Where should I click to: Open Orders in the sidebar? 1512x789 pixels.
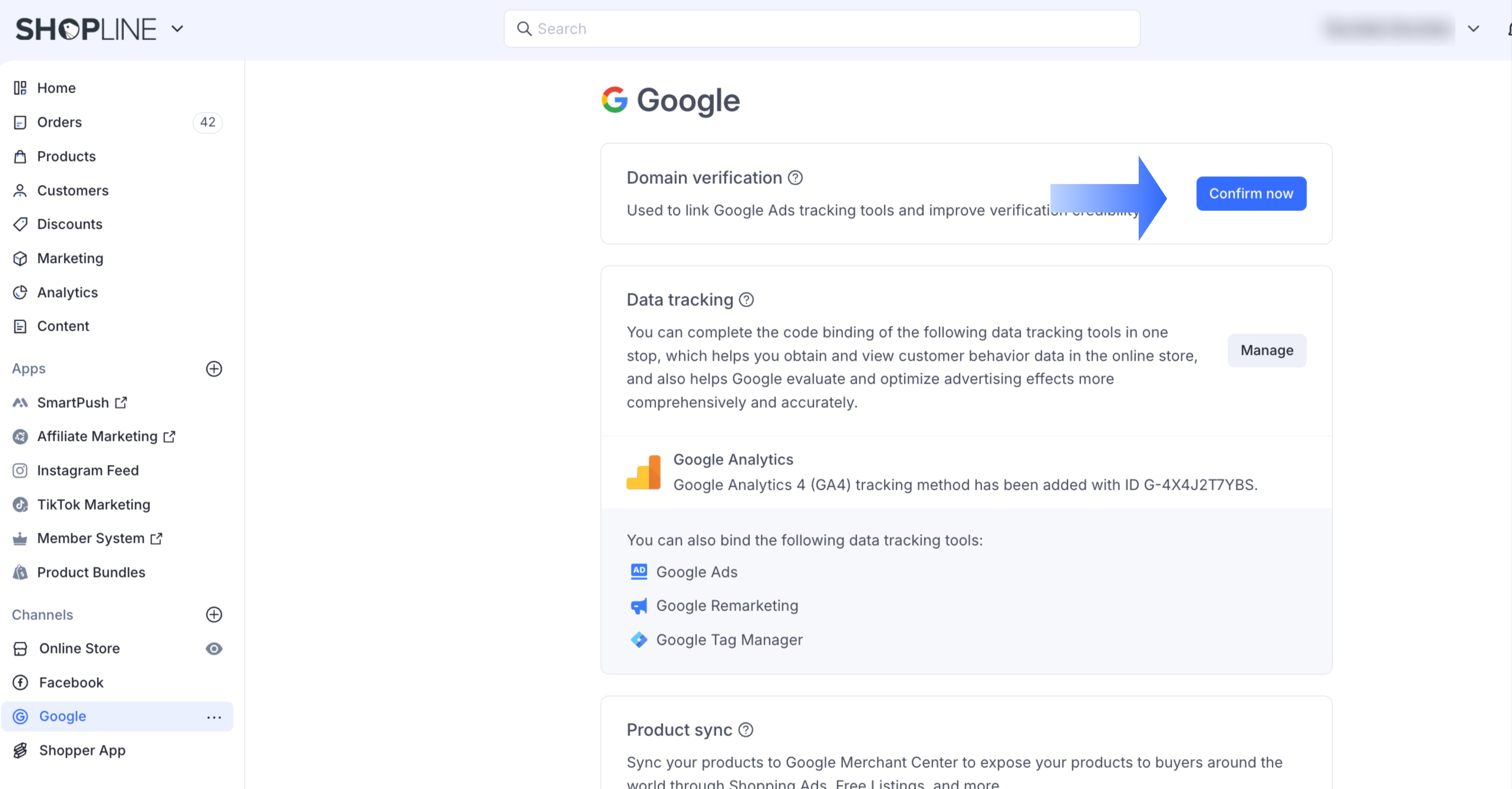pyautogui.click(x=59, y=122)
